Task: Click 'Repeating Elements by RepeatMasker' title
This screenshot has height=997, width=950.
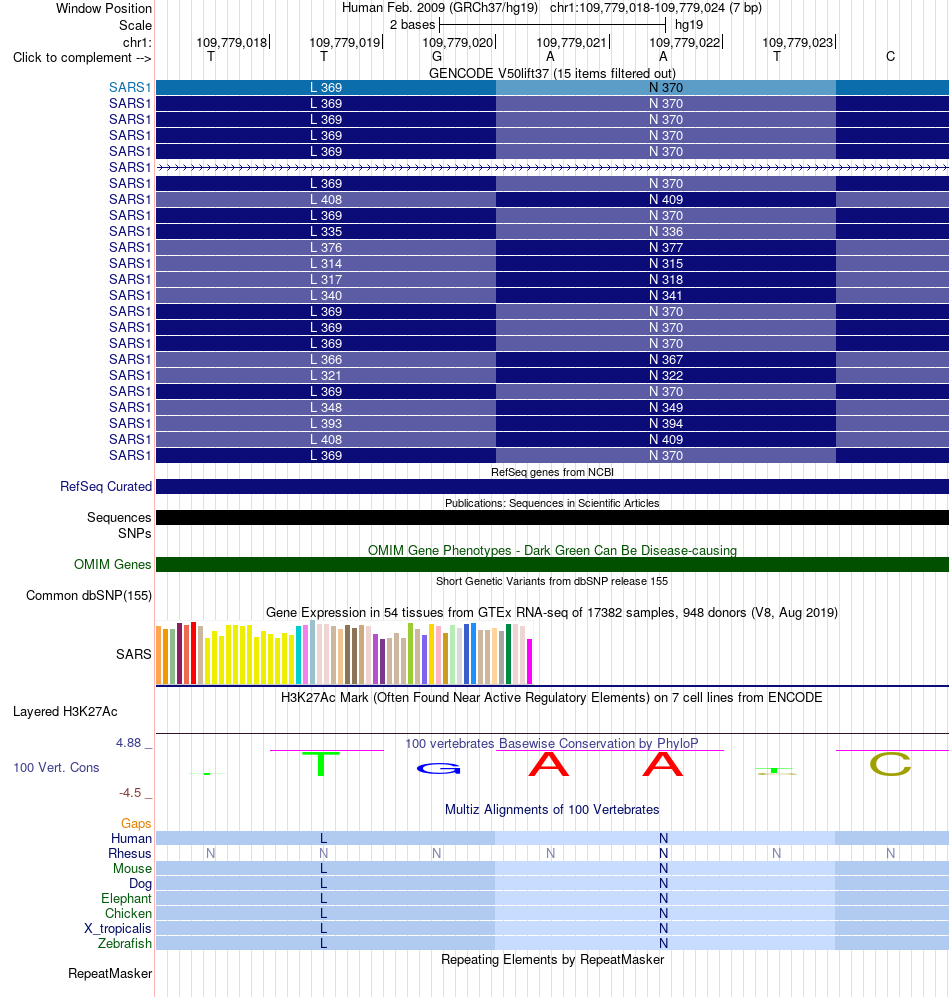Action: click(x=552, y=959)
